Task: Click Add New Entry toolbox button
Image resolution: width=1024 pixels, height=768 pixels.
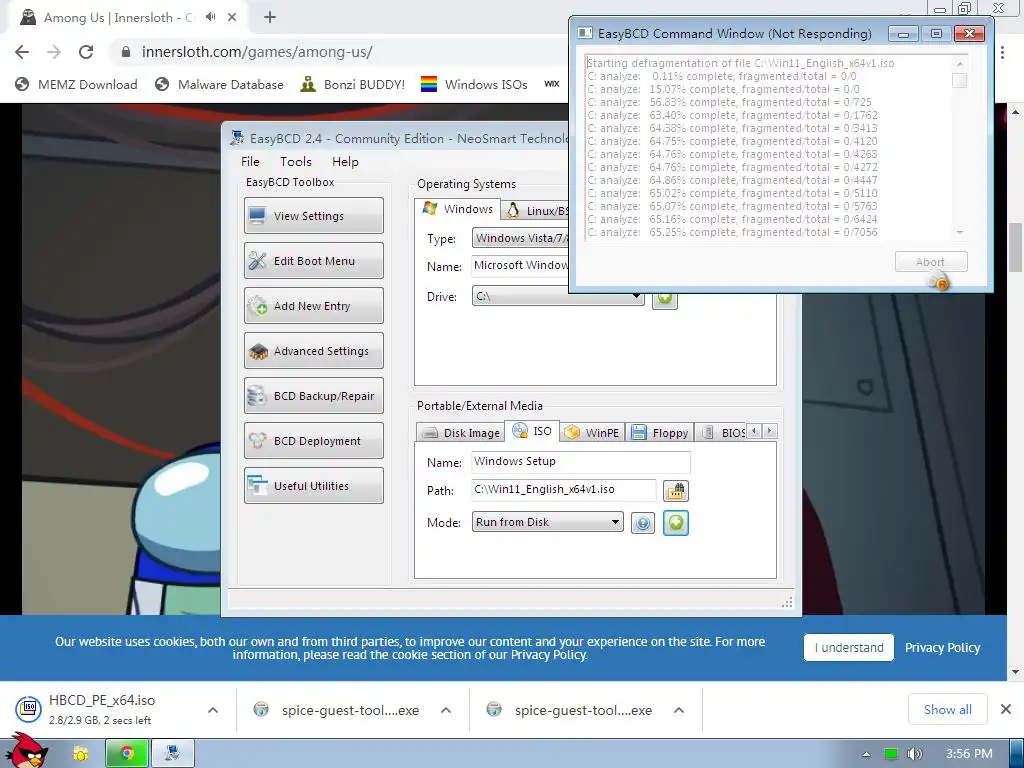Action: coord(313,306)
